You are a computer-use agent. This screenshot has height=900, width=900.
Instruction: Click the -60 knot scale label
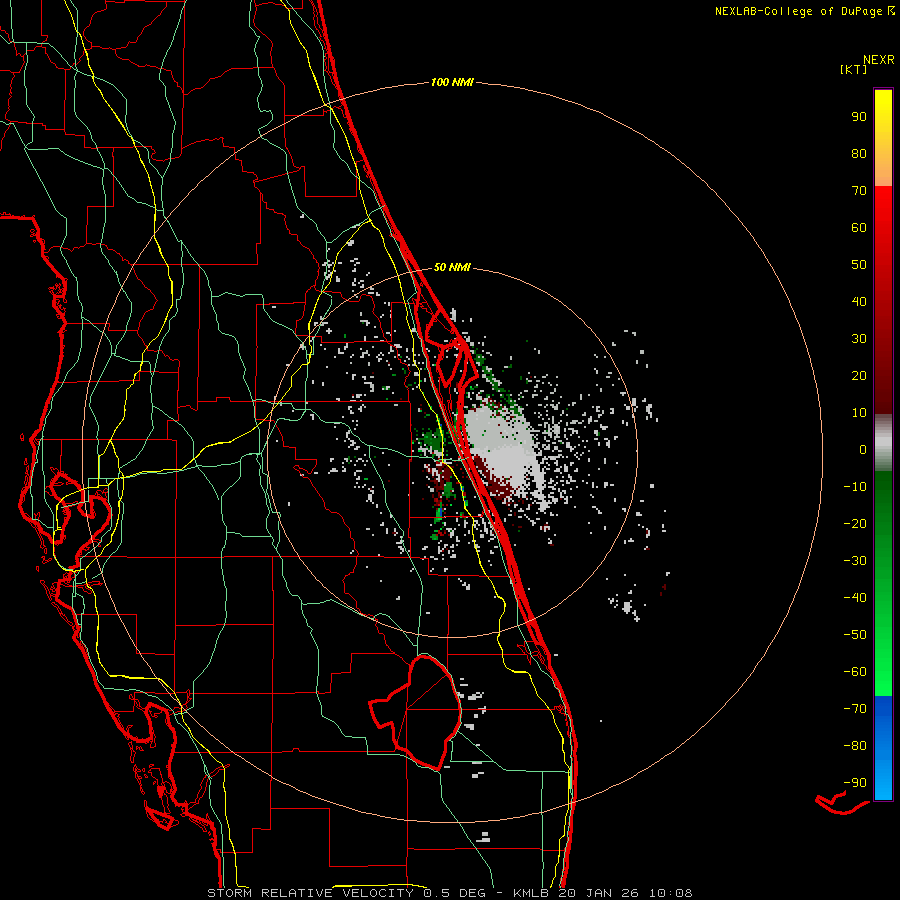click(855, 672)
